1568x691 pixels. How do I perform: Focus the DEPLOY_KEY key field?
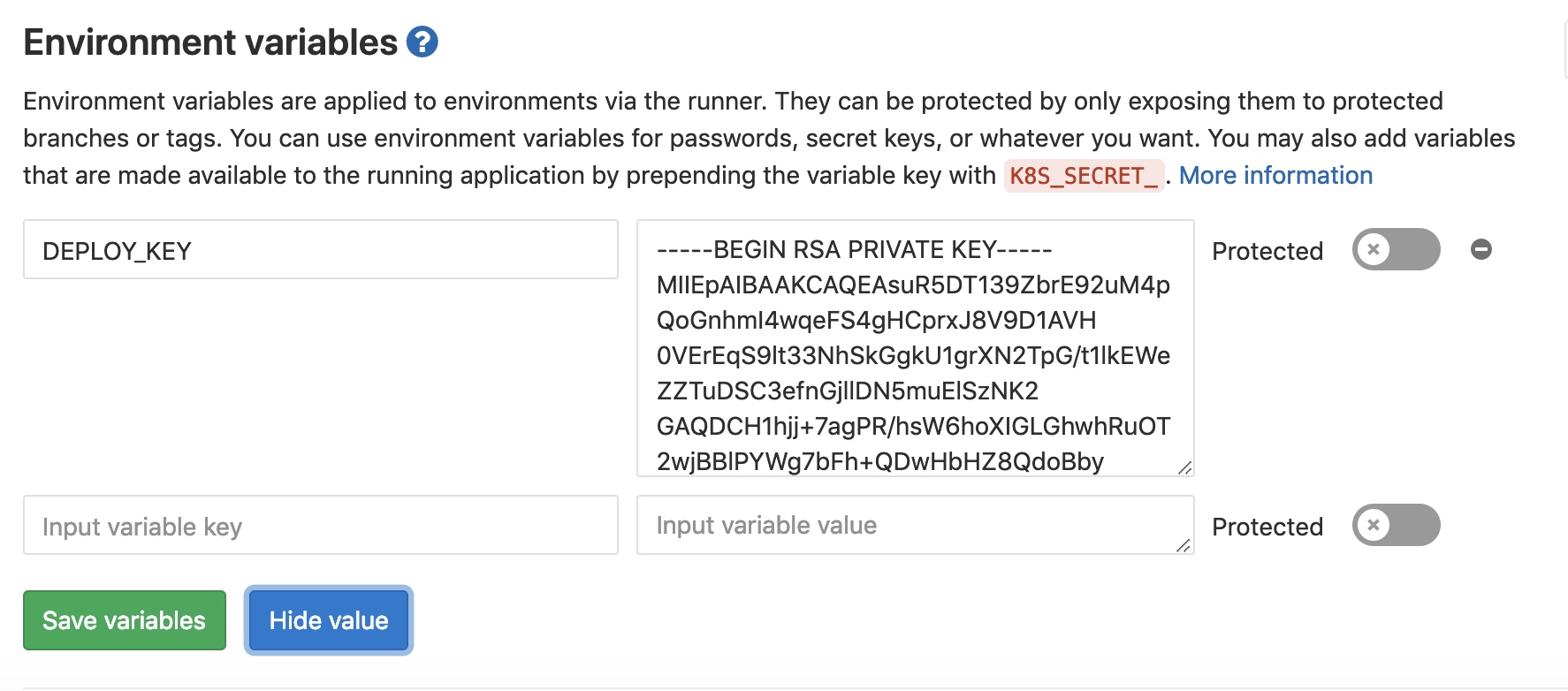click(321, 249)
